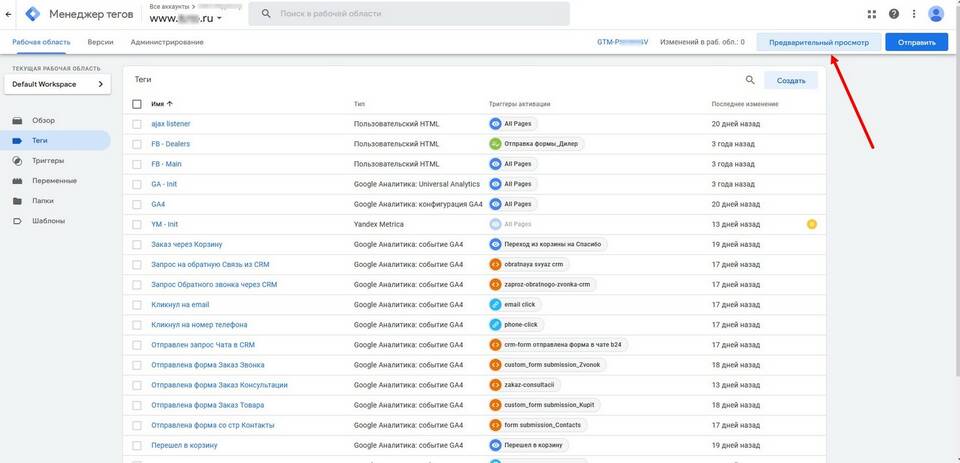Screen dimensions: 960x463
Task: Switch to the Администрирование tab
Action: click(167, 42)
